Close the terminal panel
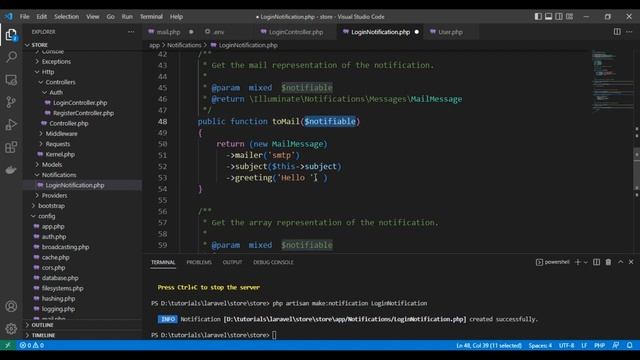This screenshot has height=360, width=640. click(x=631, y=262)
